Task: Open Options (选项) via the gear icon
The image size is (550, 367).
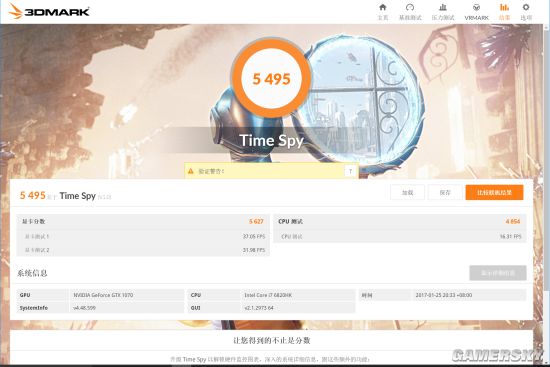Action: (526, 12)
